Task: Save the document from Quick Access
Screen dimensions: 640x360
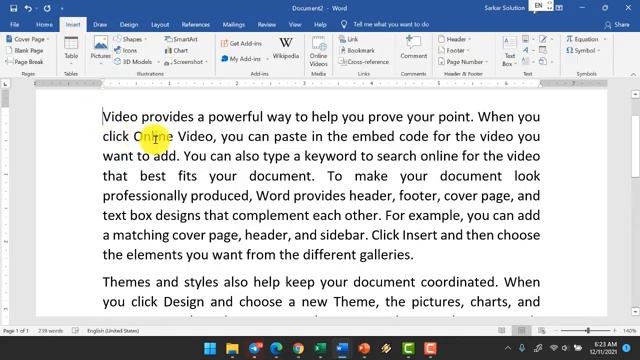Action: tap(13, 8)
